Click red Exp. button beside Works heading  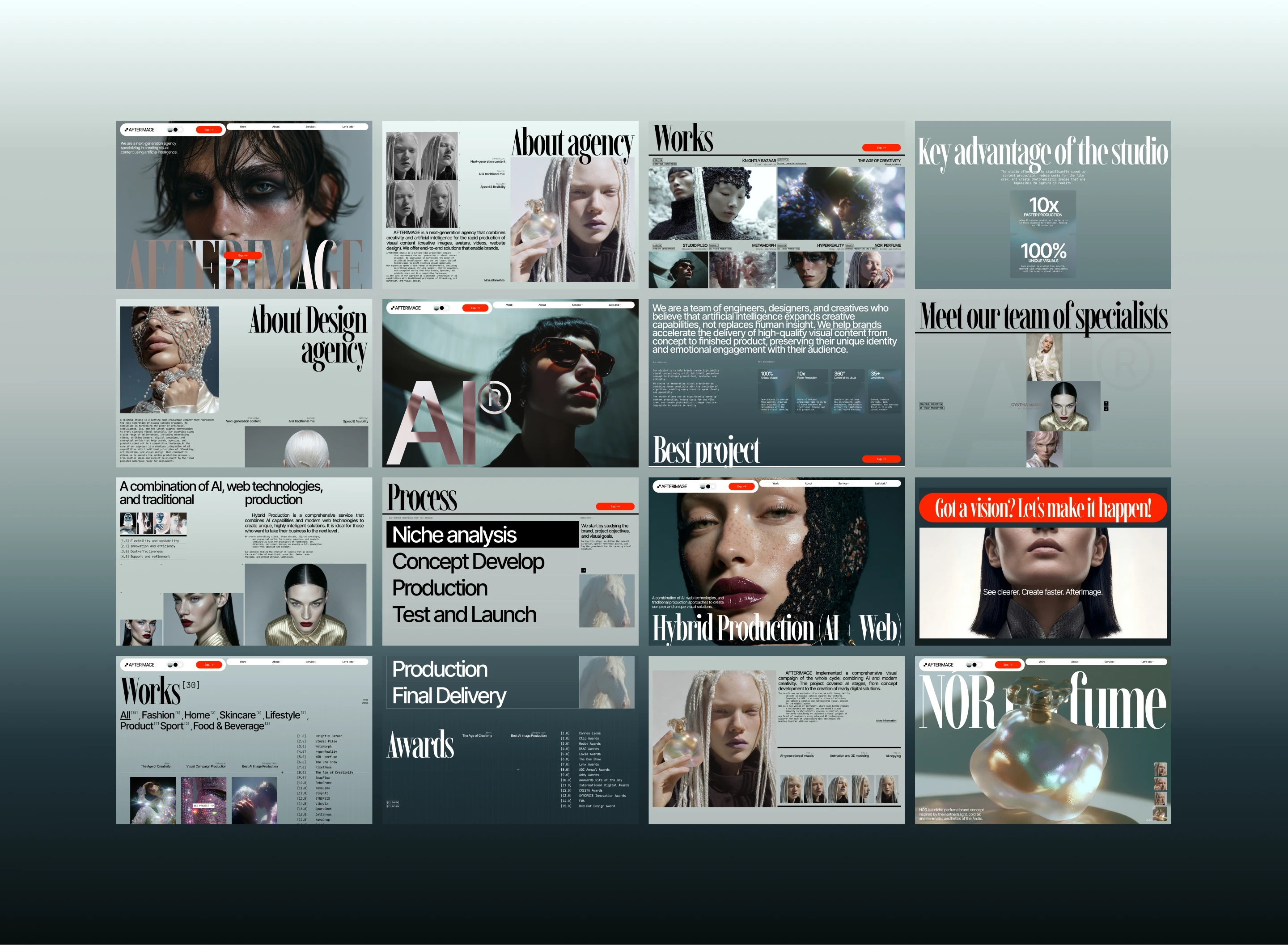pos(881,148)
